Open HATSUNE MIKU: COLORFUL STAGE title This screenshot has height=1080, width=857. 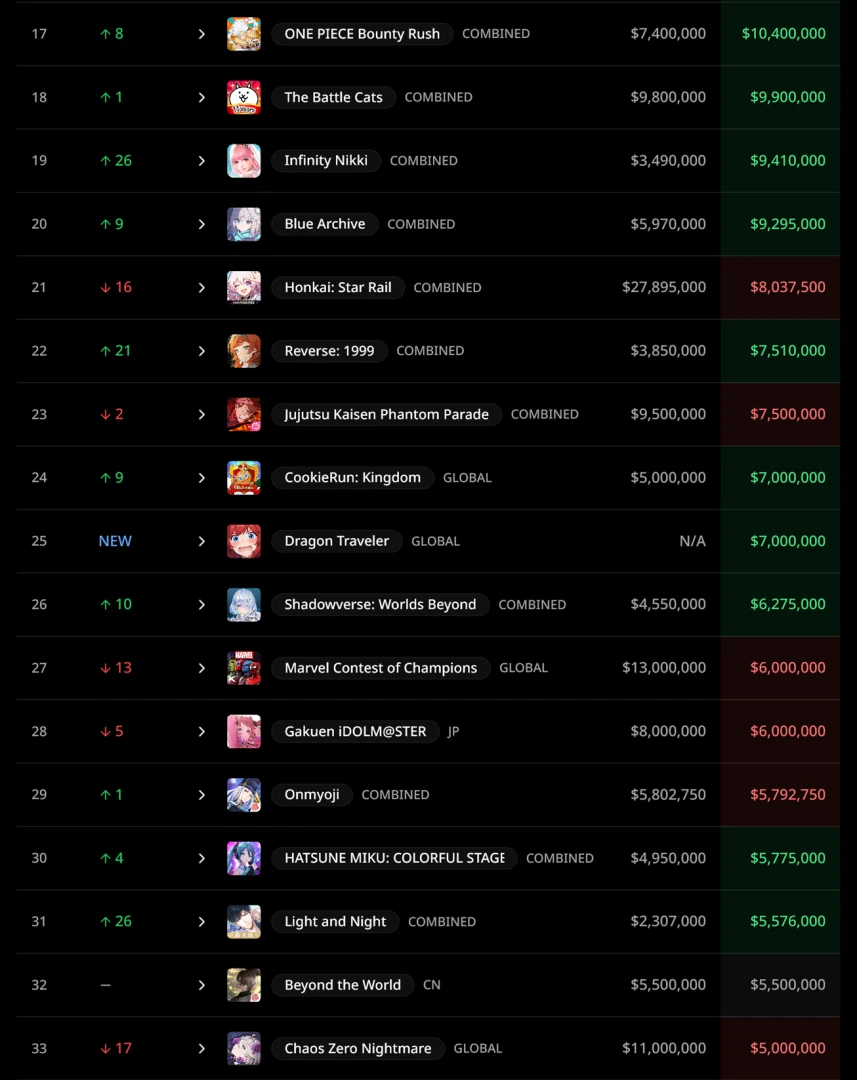tap(394, 858)
